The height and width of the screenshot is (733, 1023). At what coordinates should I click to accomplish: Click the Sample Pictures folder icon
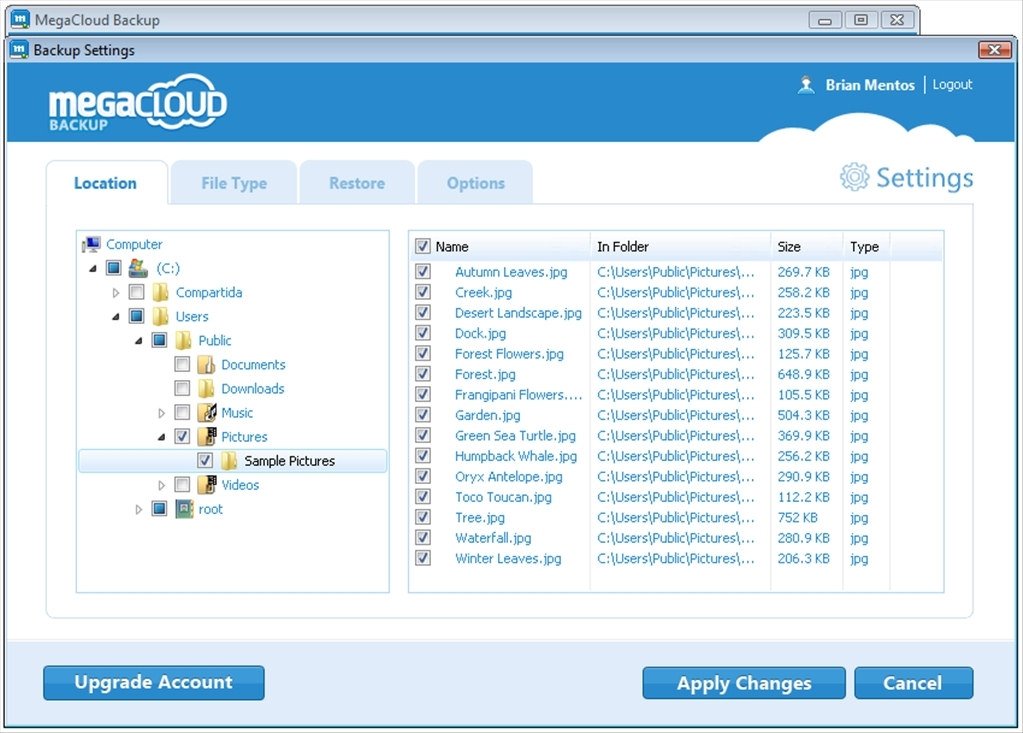click(x=229, y=461)
